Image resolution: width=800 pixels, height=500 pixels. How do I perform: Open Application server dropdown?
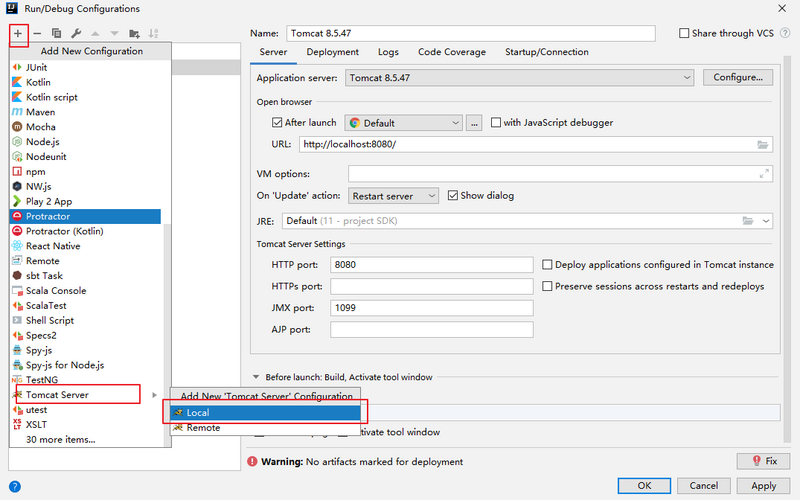click(519, 78)
